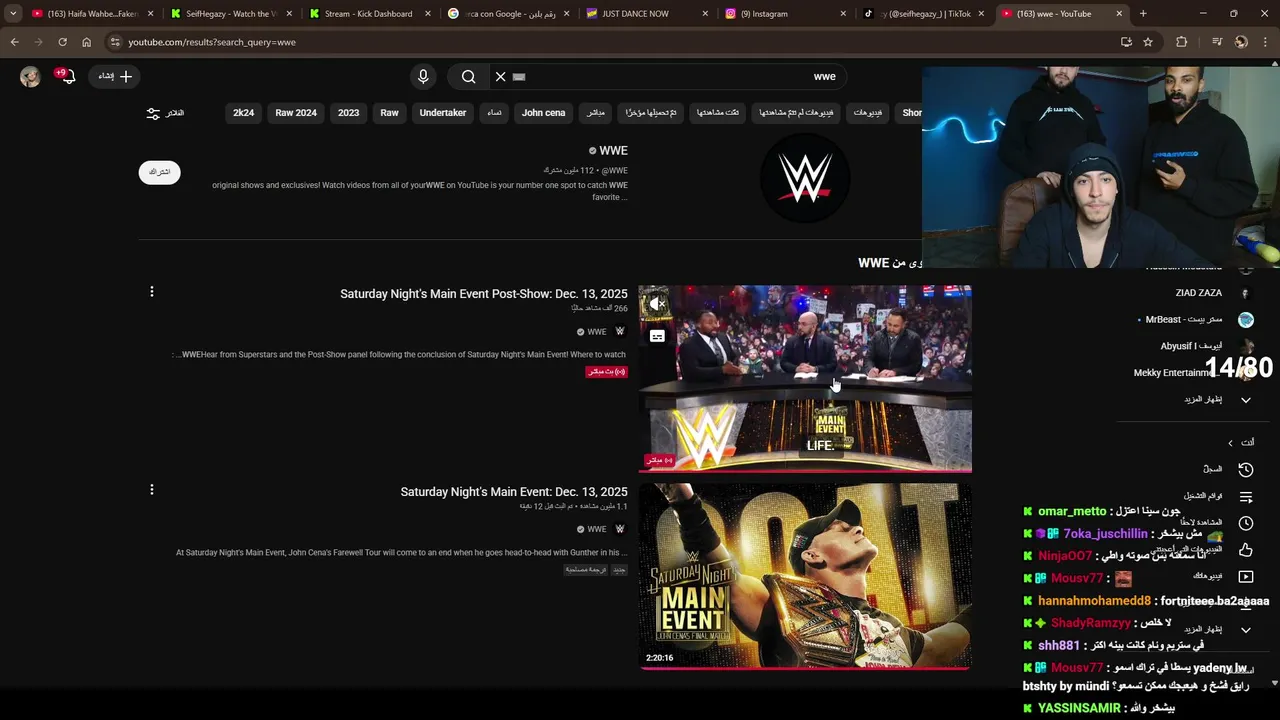This screenshot has width=1280, height=720.
Task: Switch to the TikTok tab
Action: point(922,14)
